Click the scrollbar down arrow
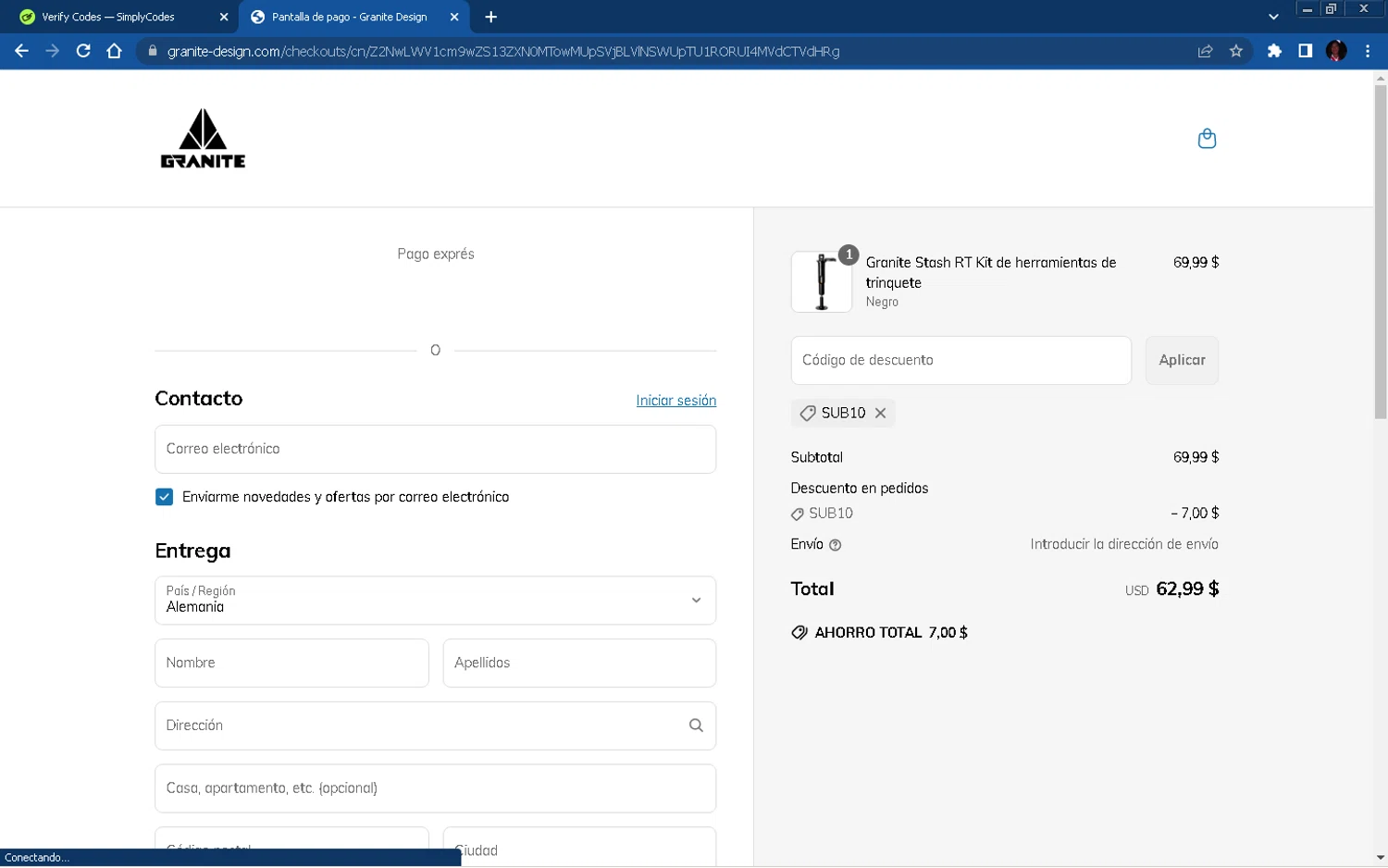The height and width of the screenshot is (868, 1388). pyautogui.click(x=1380, y=858)
